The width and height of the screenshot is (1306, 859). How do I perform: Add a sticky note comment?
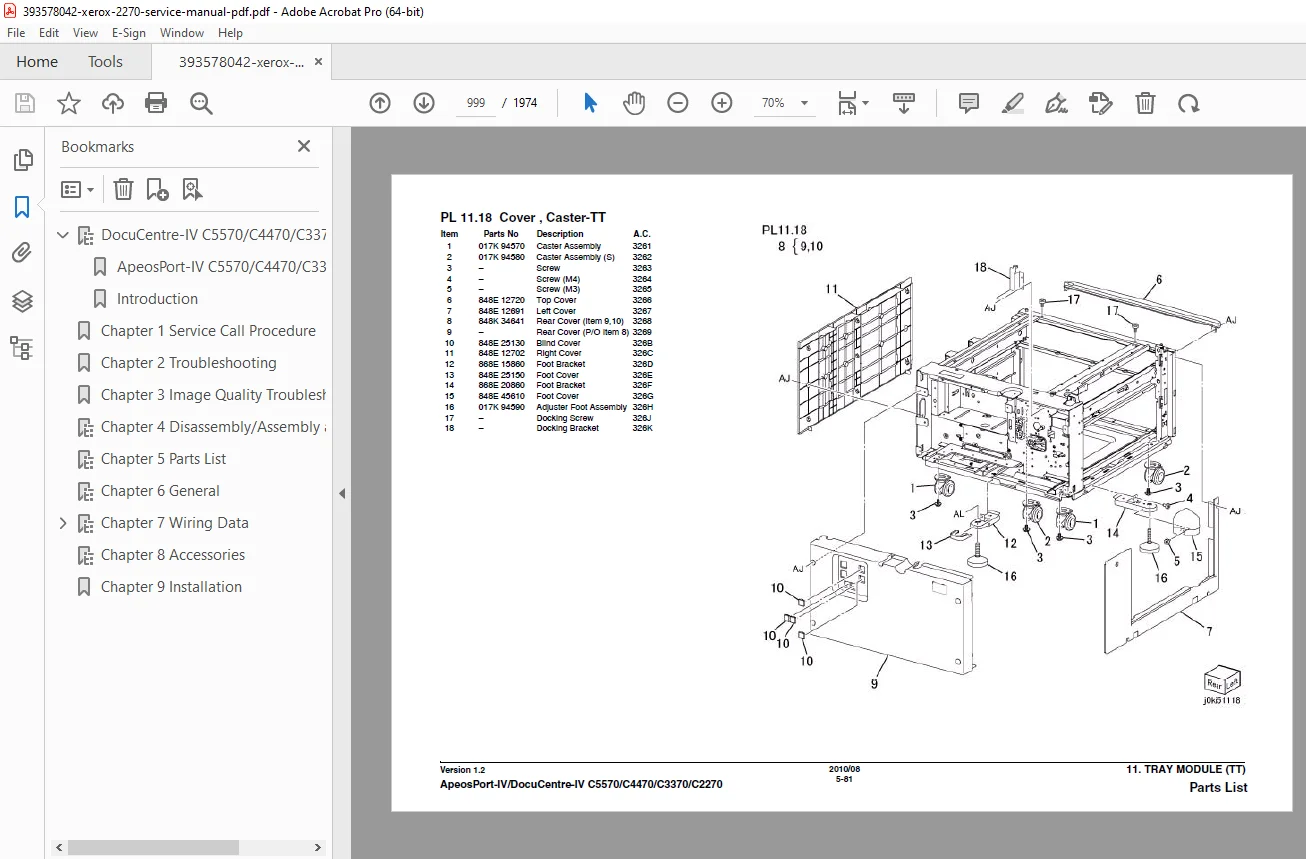tap(968, 103)
